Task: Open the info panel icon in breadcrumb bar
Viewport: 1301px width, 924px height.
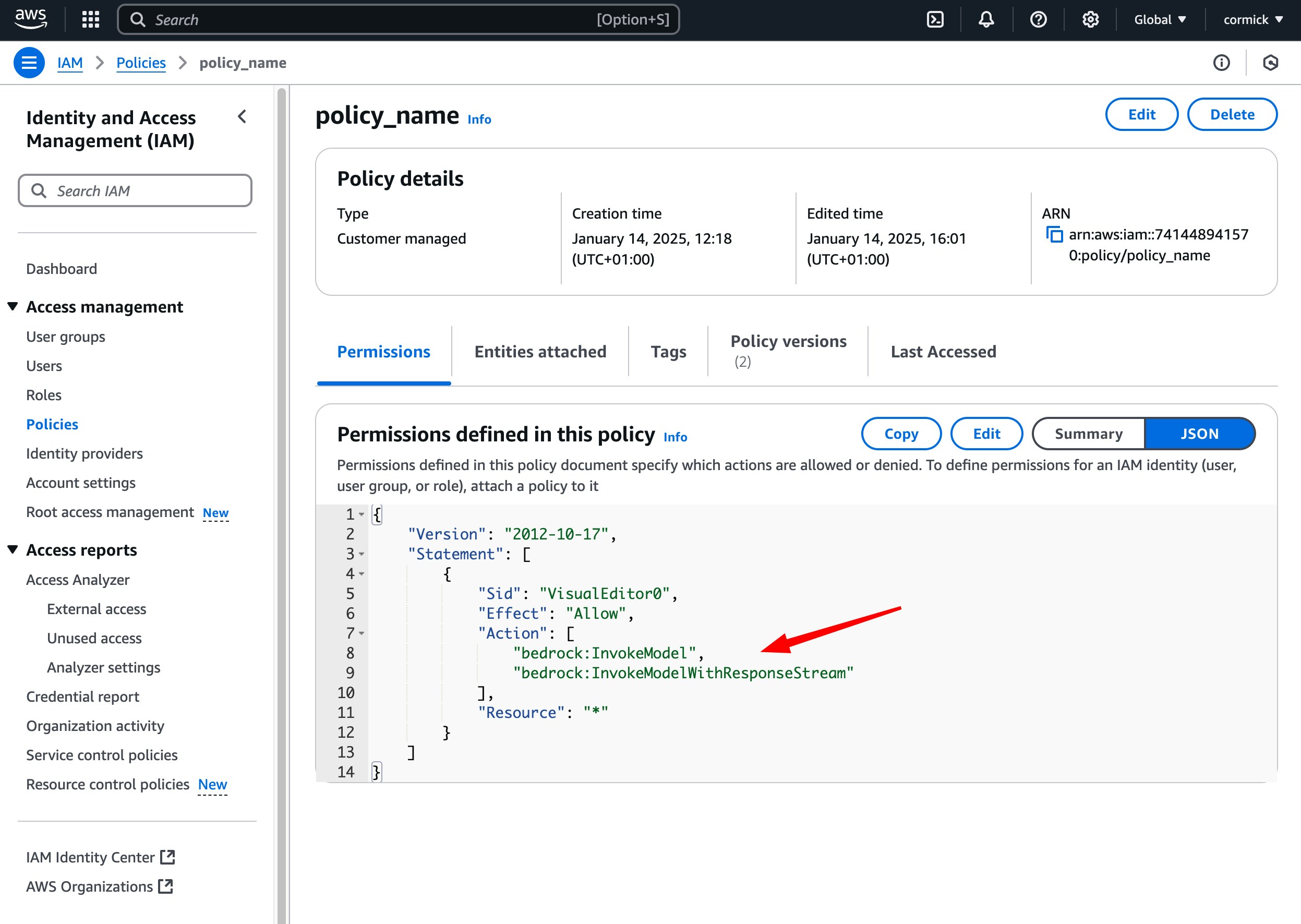Action: point(1221,63)
